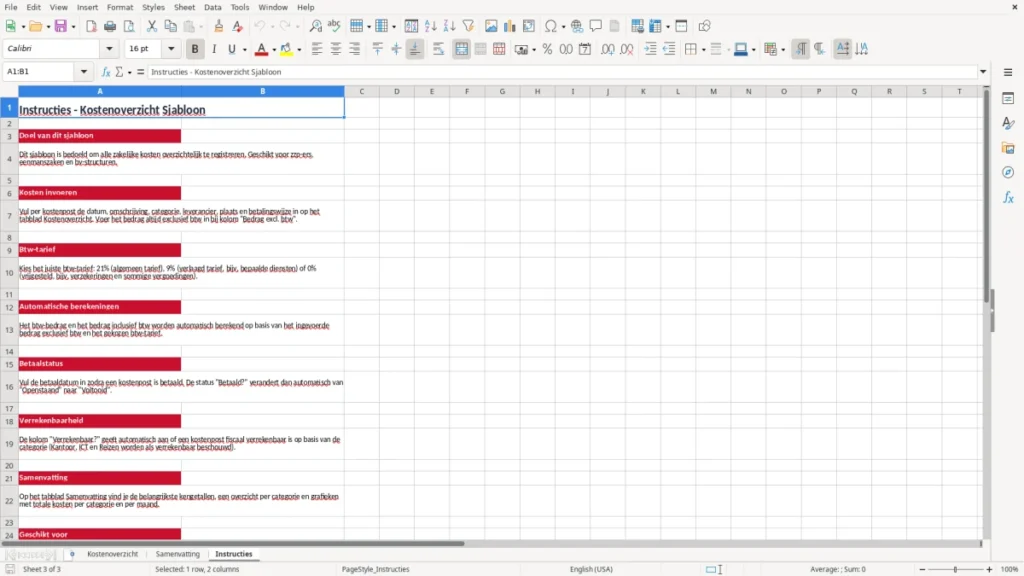
Task: Click the formula input line
Action: [x=562, y=72]
